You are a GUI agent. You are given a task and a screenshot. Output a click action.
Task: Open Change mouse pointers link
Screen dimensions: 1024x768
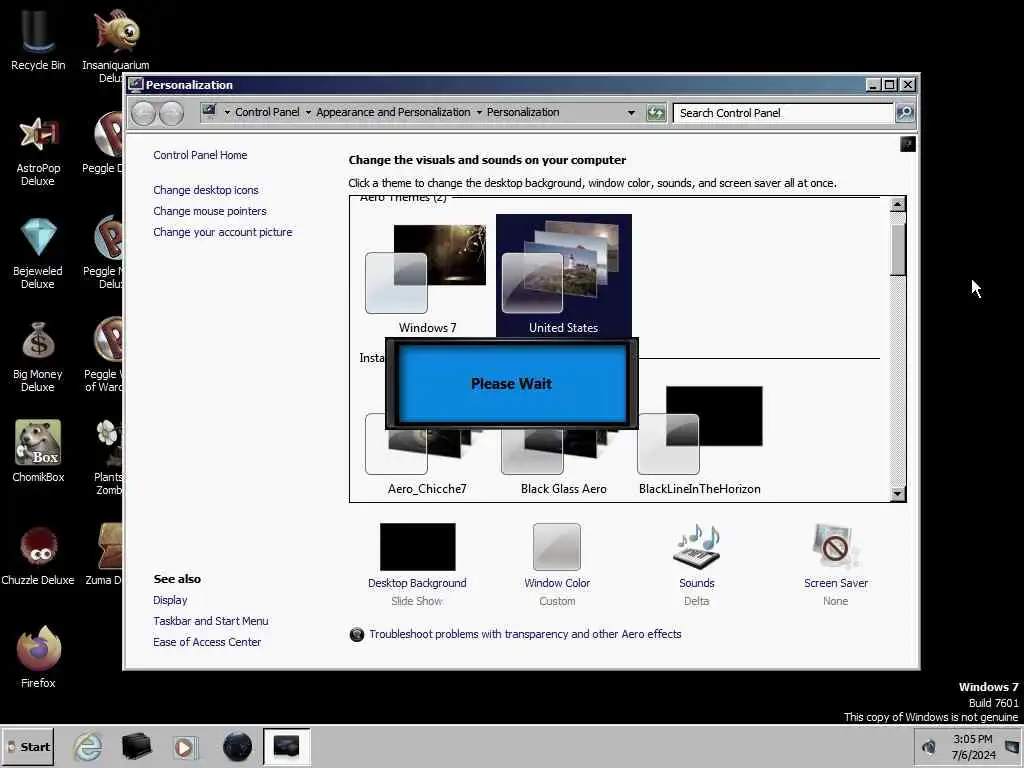pos(210,211)
